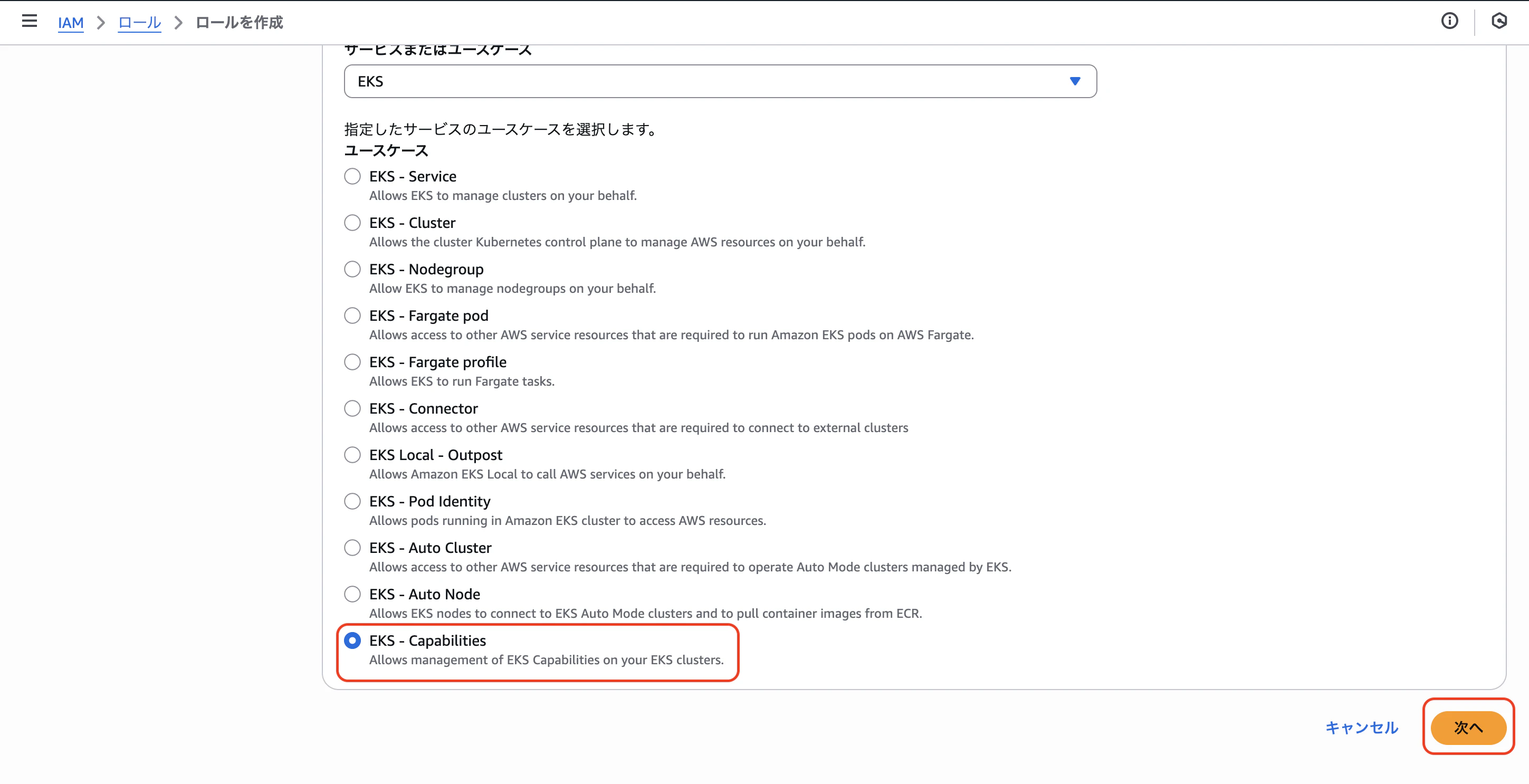Select EKS - Pod Identity use case
The width and height of the screenshot is (1529, 784).
tap(352, 501)
